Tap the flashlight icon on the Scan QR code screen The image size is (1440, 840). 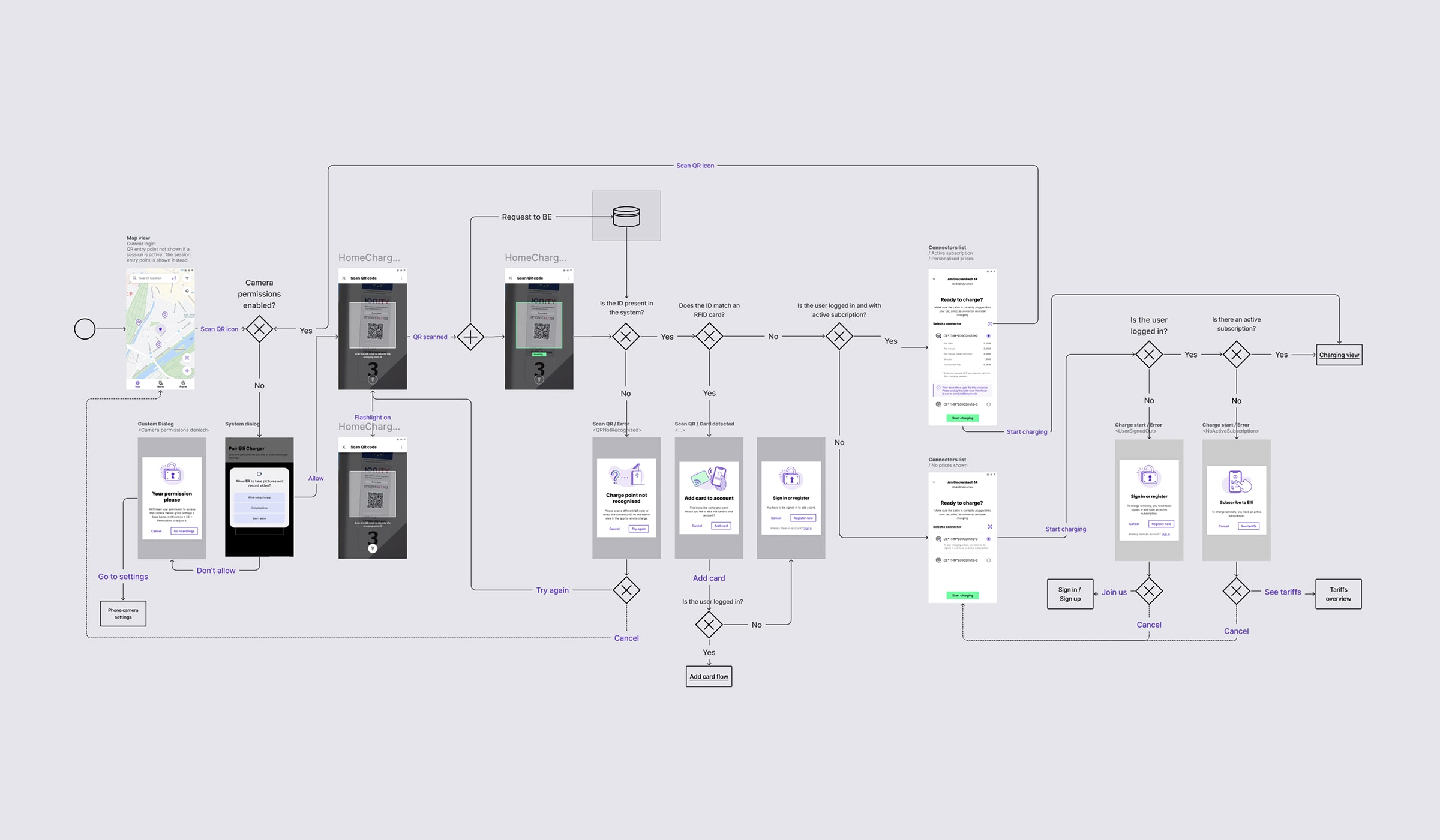373,379
